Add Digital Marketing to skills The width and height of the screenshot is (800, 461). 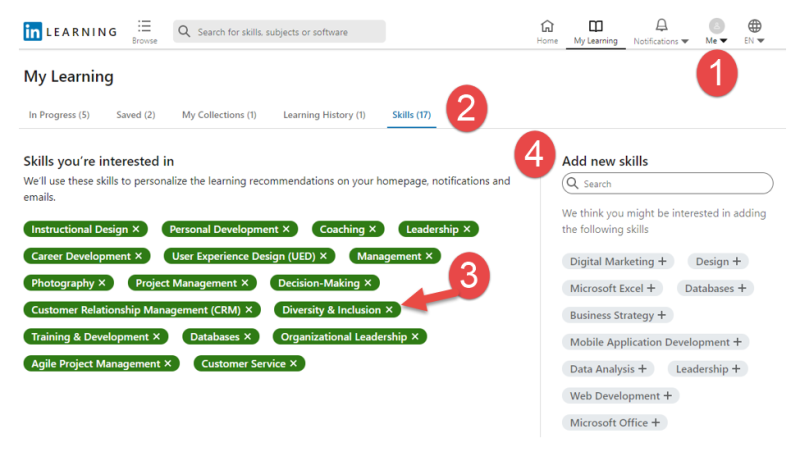click(x=662, y=262)
